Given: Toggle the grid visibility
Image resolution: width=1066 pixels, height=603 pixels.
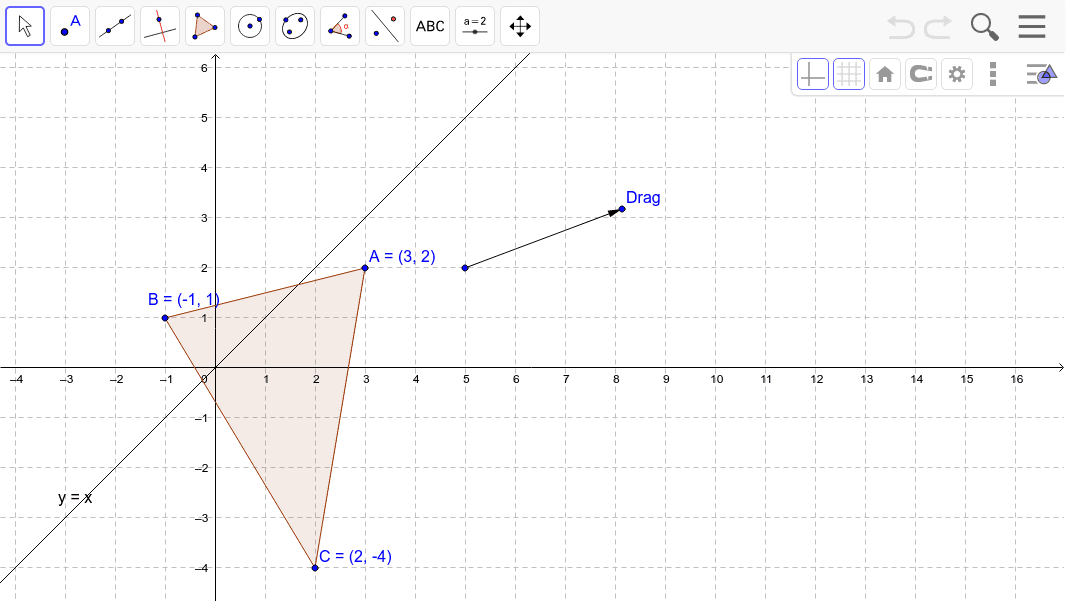Looking at the screenshot, I should tap(849, 73).
